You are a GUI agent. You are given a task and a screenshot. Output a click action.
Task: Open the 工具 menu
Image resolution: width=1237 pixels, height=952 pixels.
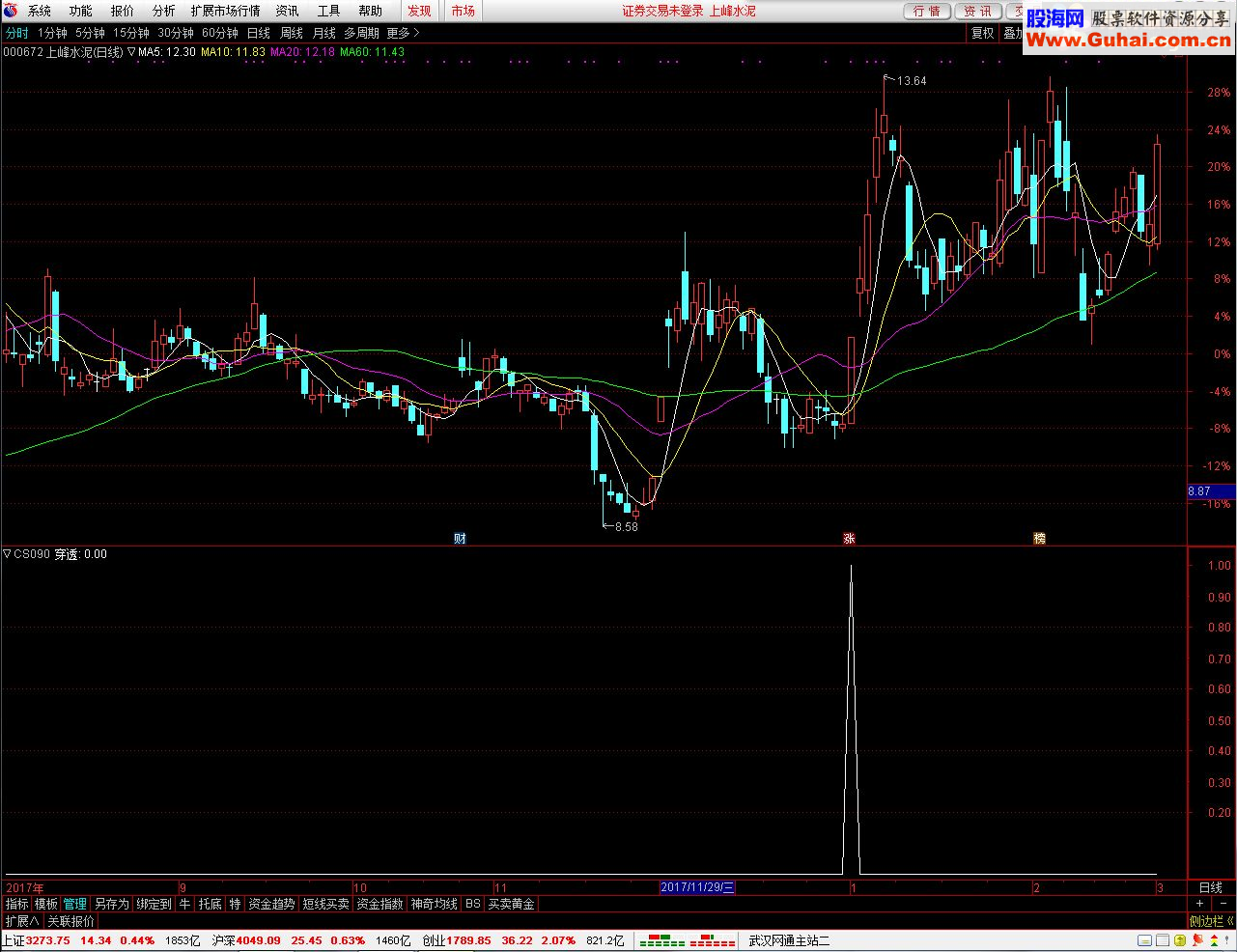pyautogui.click(x=328, y=11)
